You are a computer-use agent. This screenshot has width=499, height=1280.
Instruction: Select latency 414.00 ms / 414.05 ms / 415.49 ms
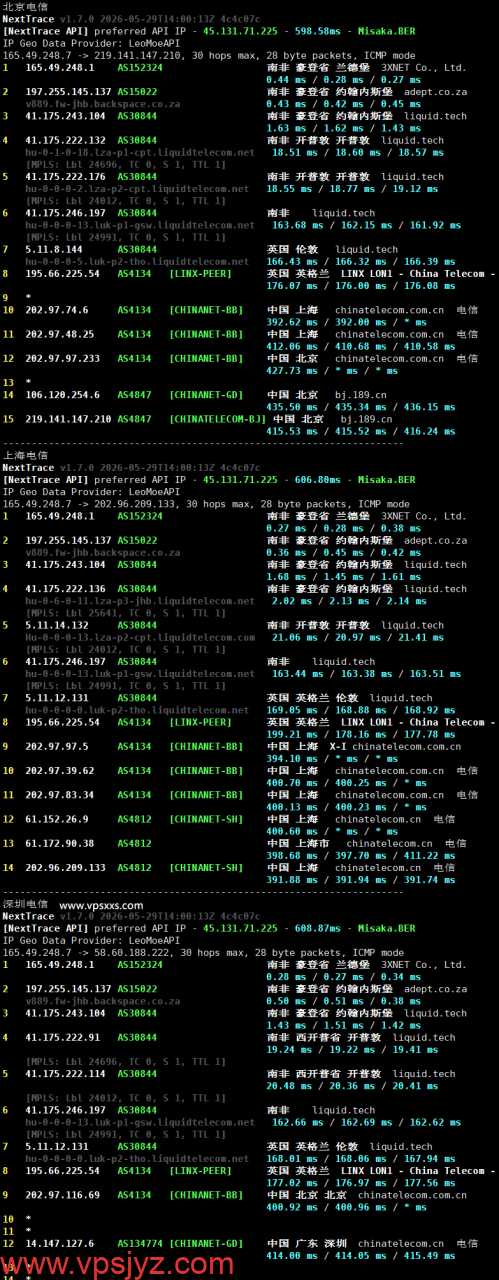point(361,1255)
